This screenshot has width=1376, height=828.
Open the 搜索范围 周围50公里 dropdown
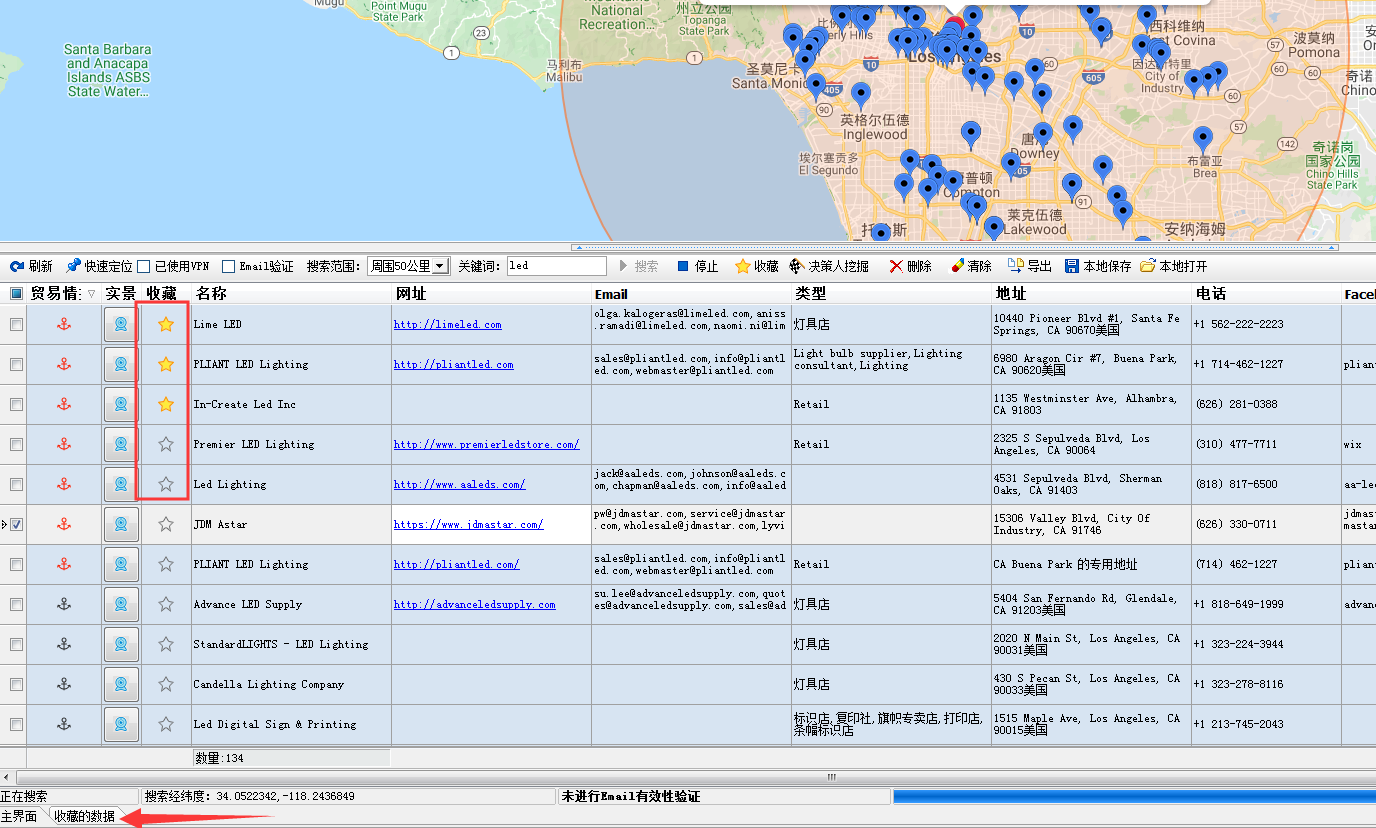[x=408, y=267]
